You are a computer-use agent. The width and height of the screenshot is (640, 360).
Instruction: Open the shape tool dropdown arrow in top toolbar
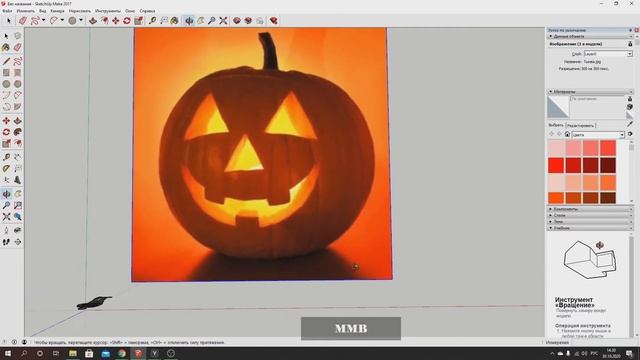(x=81, y=20)
